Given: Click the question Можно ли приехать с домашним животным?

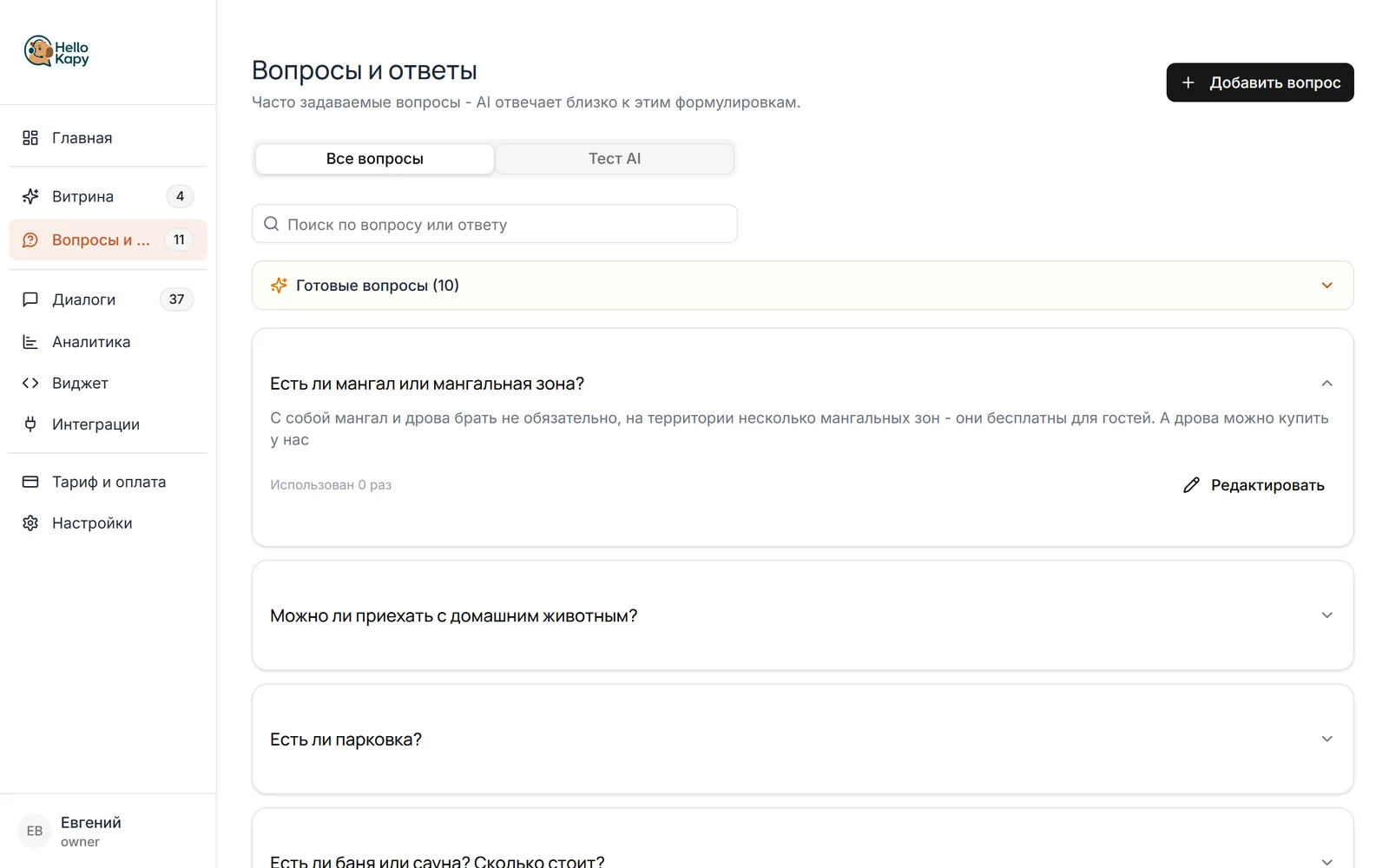Looking at the screenshot, I should point(453,615).
